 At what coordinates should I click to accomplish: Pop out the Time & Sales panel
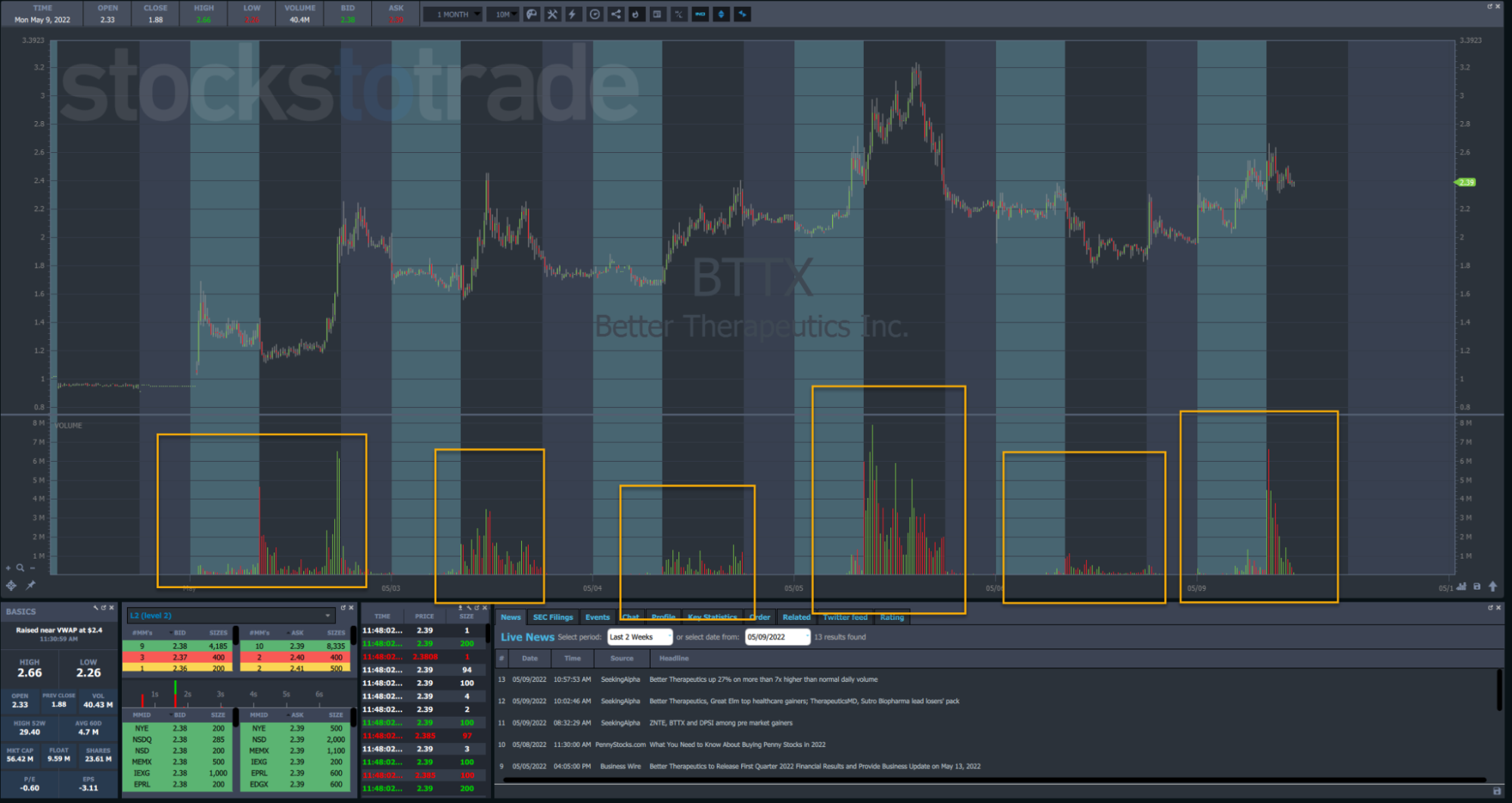pos(477,608)
